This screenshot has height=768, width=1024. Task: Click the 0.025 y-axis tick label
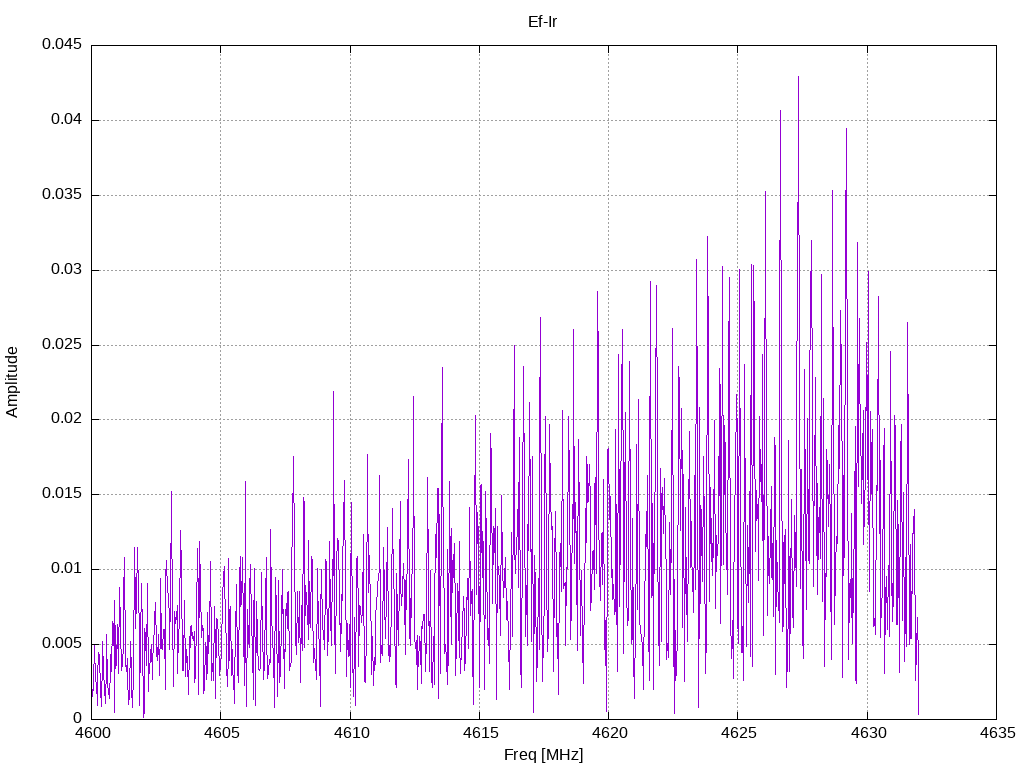[62, 344]
